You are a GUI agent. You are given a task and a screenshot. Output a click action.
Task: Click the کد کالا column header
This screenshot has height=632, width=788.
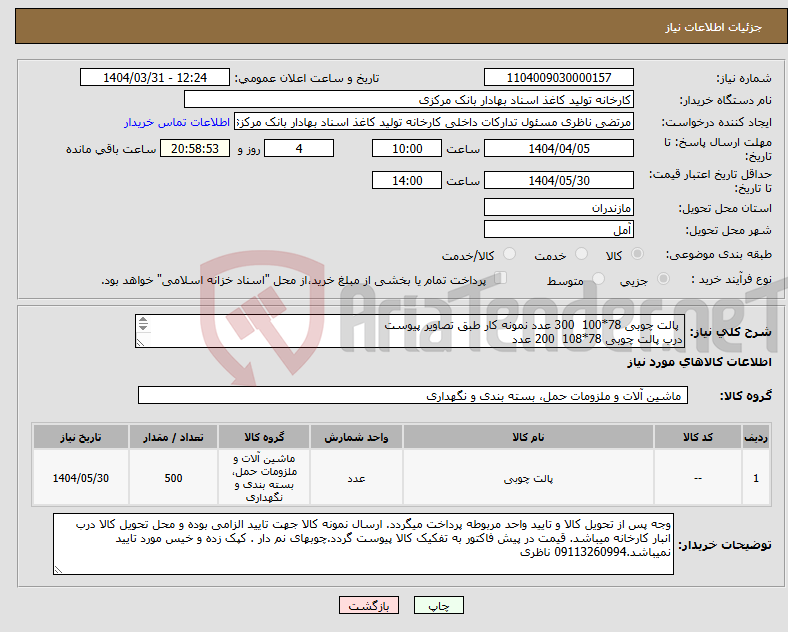pyautogui.click(x=698, y=437)
